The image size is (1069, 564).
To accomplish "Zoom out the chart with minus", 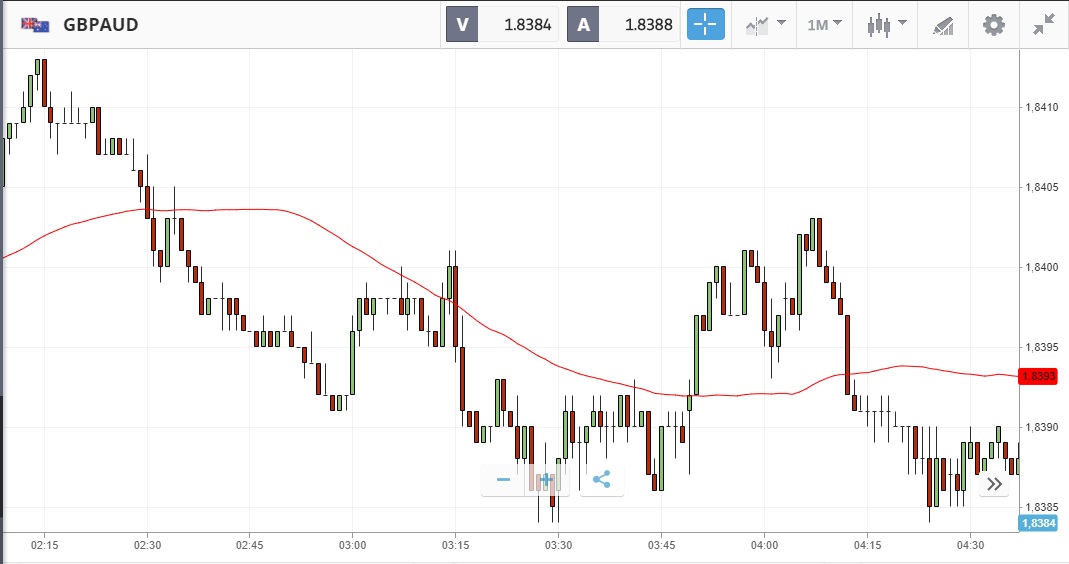I will tap(503, 480).
